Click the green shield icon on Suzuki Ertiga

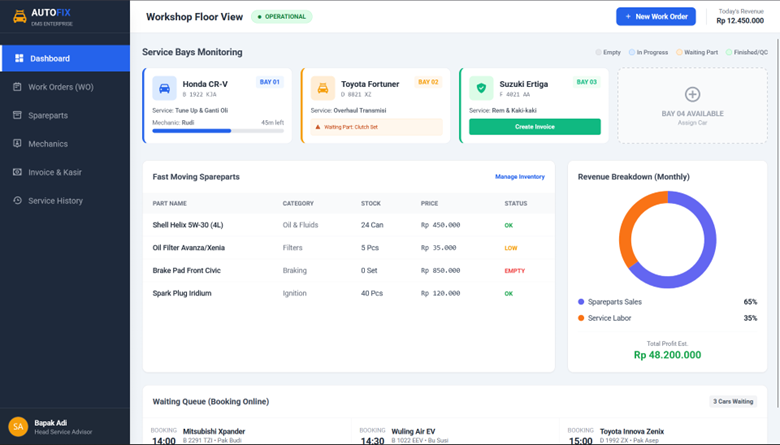click(x=481, y=88)
